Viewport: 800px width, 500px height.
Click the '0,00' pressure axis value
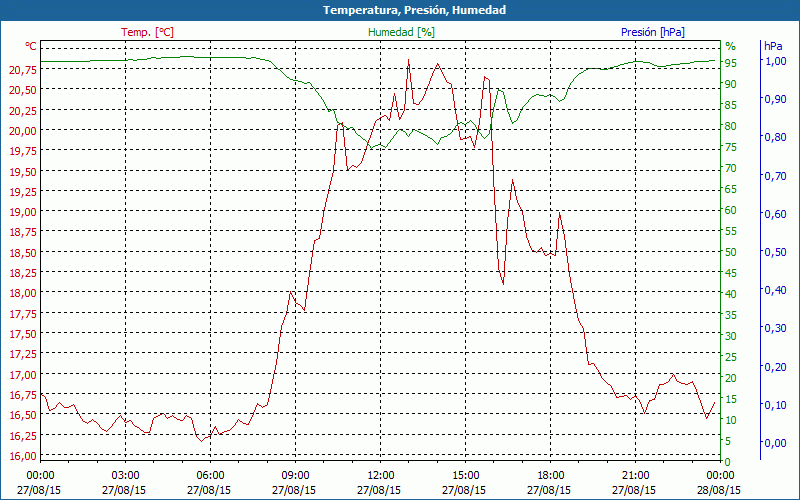774,443
